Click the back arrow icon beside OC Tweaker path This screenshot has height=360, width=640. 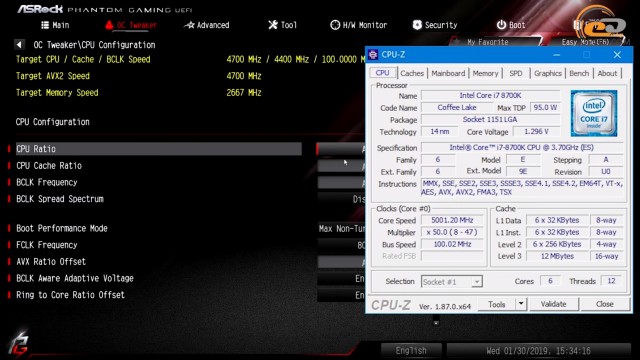[19, 44]
